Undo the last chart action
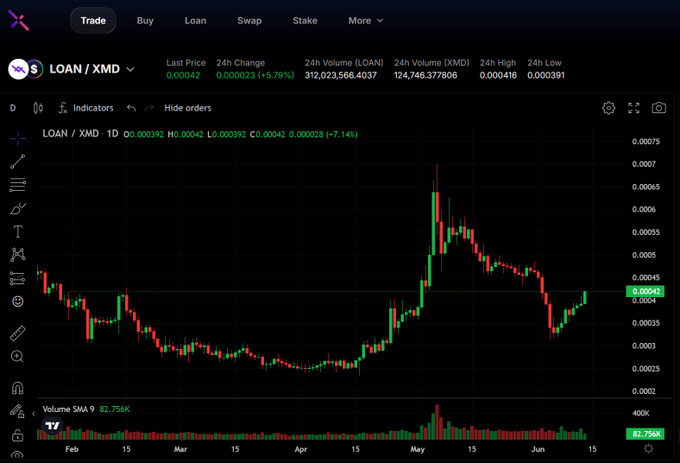The width and height of the screenshot is (680, 463). [131, 108]
